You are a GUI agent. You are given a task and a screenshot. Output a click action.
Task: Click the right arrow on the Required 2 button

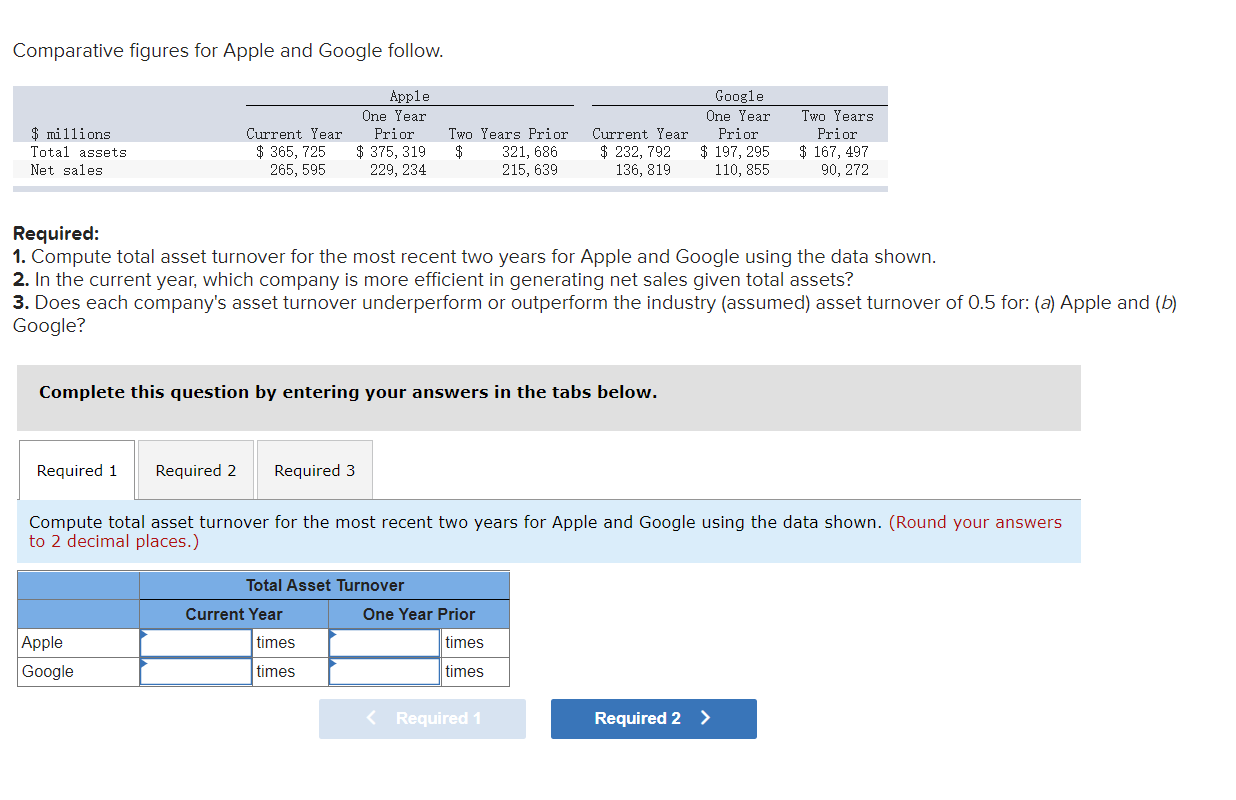click(704, 718)
